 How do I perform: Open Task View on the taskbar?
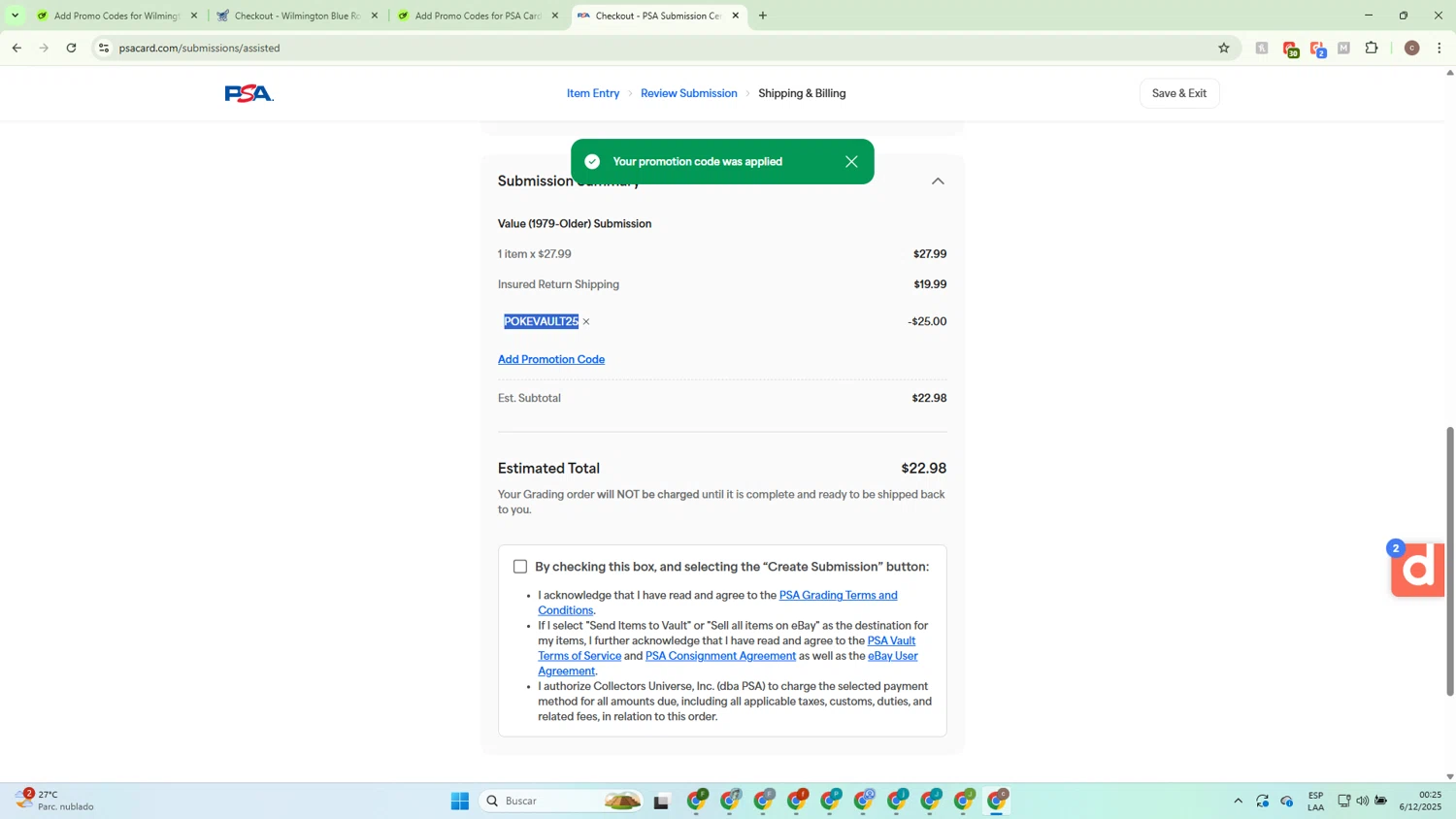(x=662, y=801)
